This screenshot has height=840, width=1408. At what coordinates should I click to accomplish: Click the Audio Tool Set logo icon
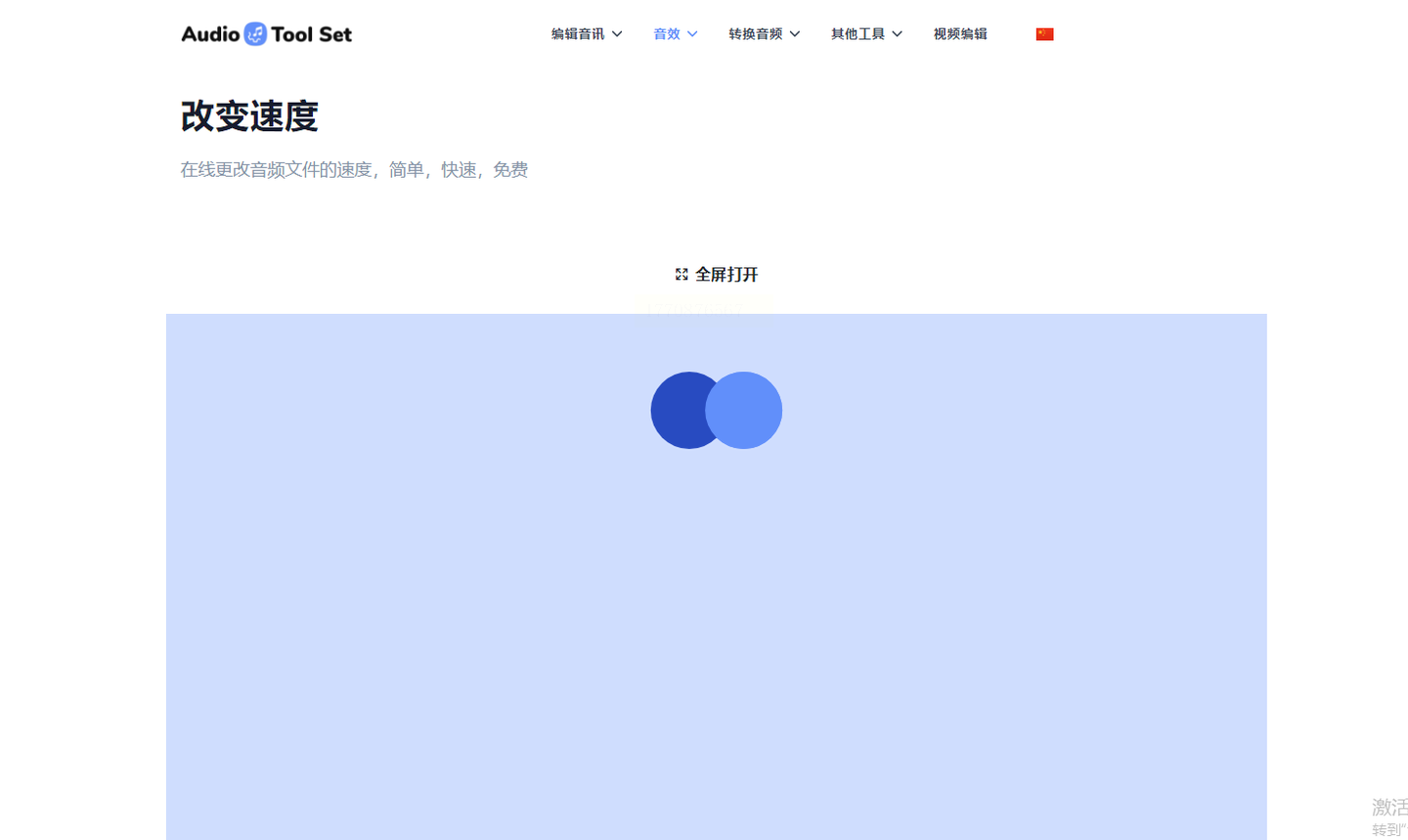255,34
